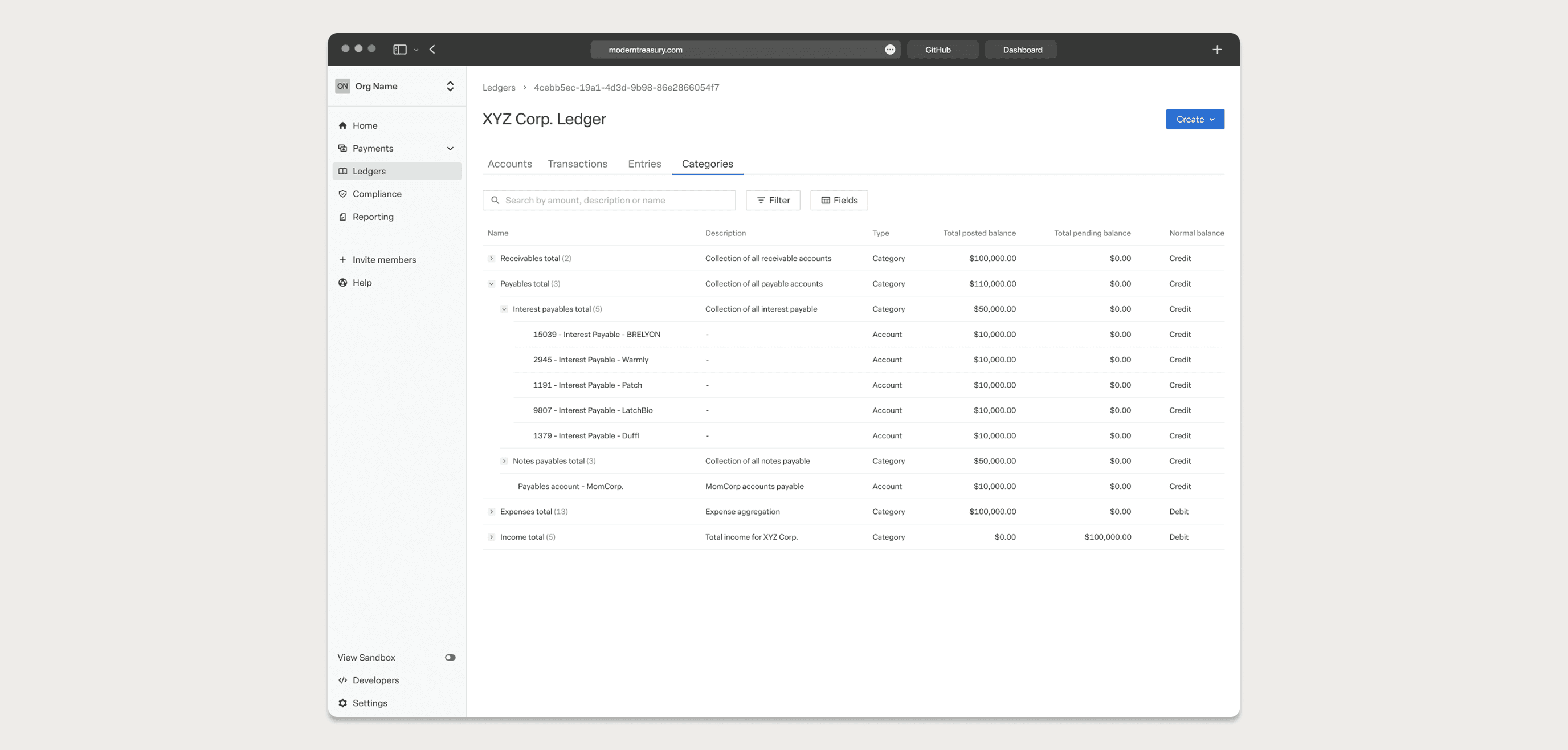Screen dimensions: 1568x750
Task: Click the Help lifebuoy icon
Action: (x=342, y=283)
